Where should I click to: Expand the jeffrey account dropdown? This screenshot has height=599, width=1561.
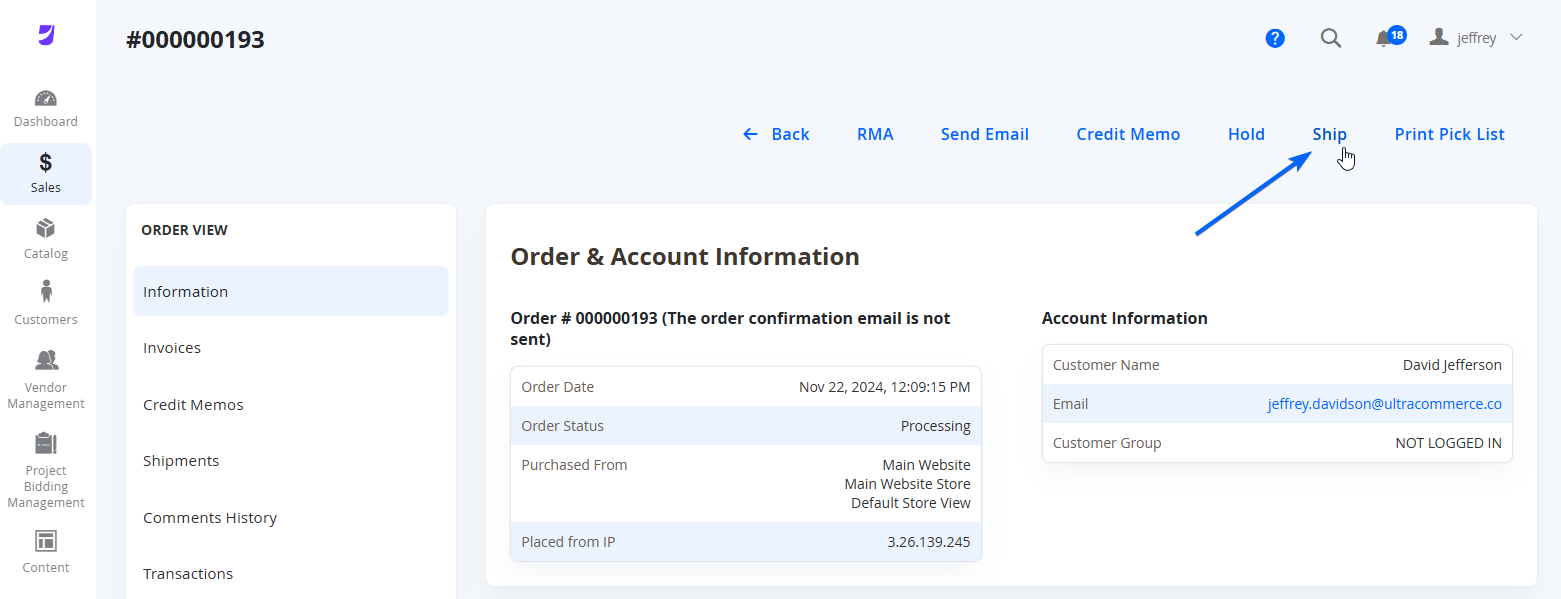point(1476,38)
